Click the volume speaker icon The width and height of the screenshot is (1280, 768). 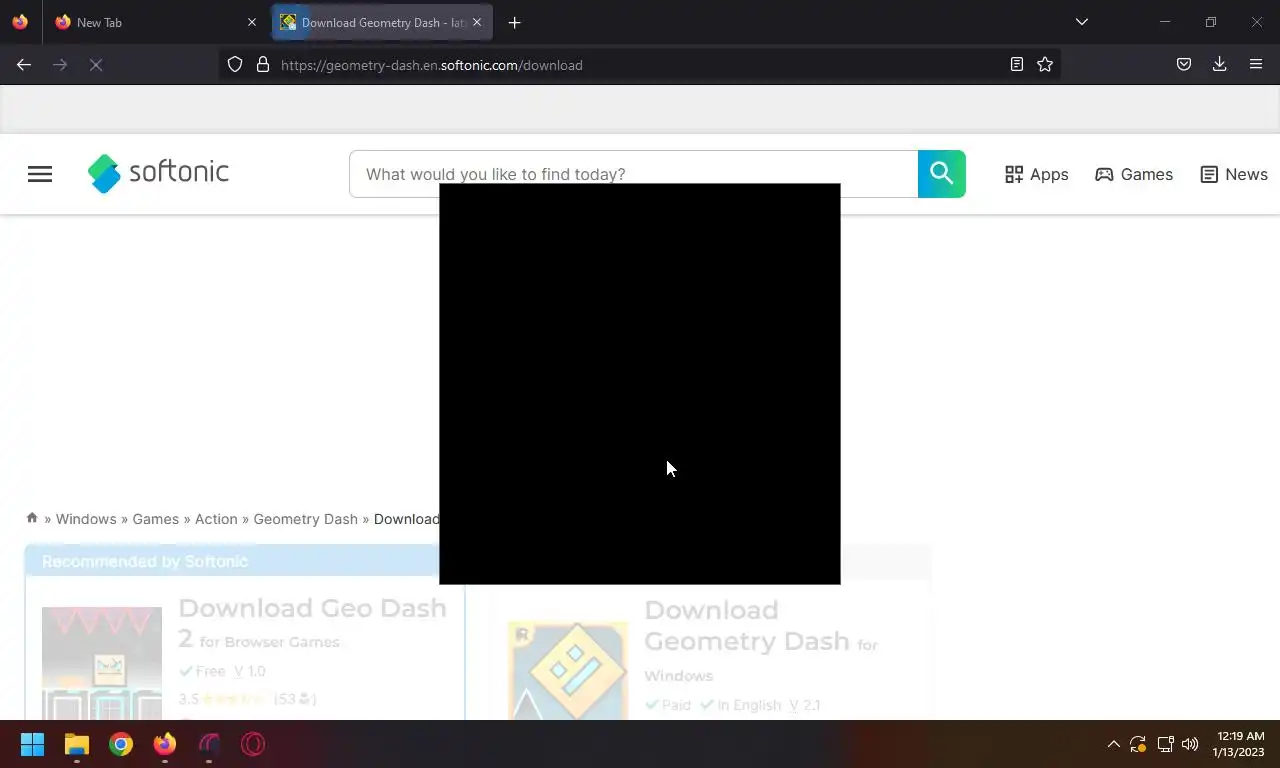coord(1190,744)
